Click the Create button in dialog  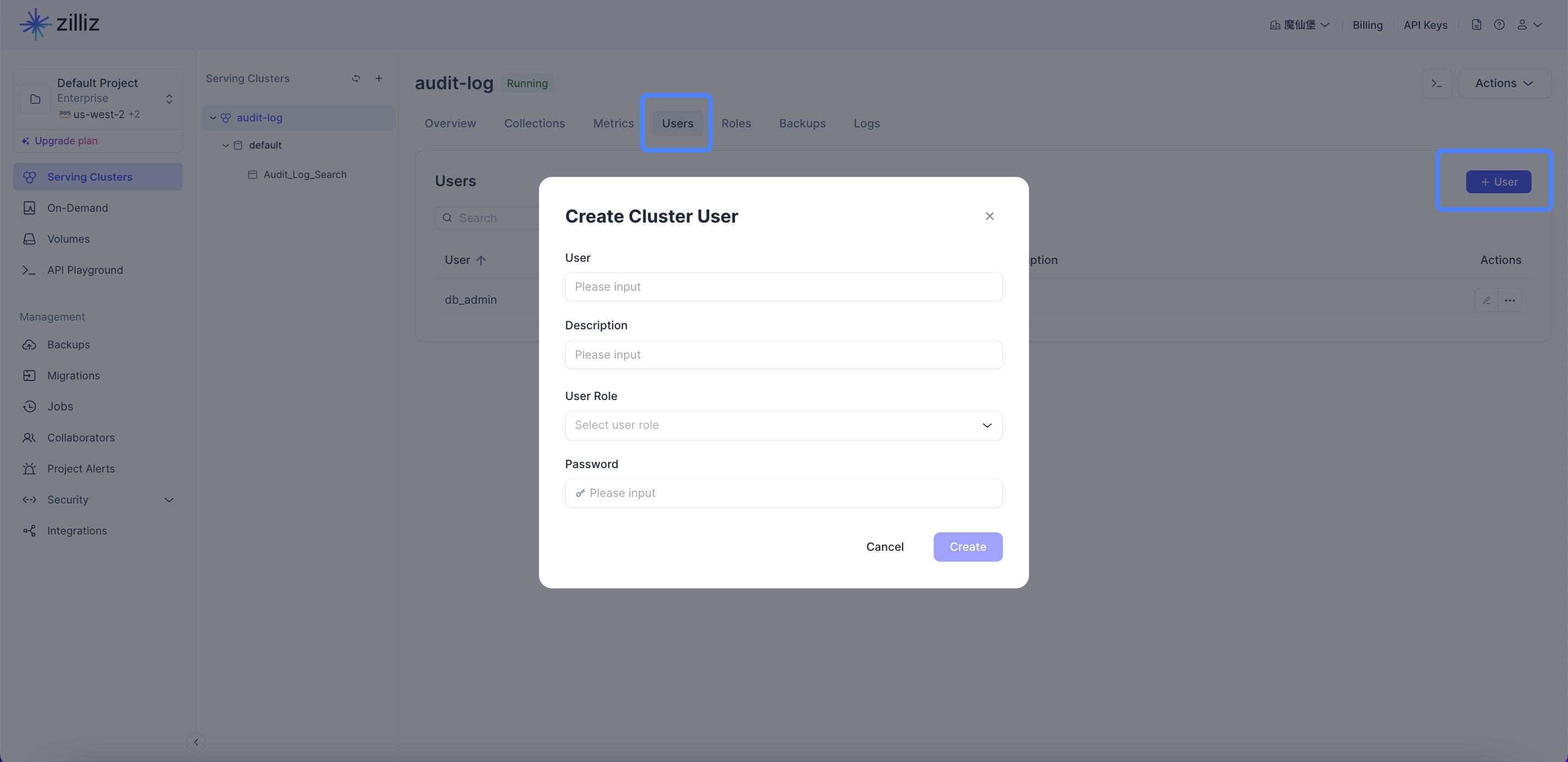pos(968,547)
